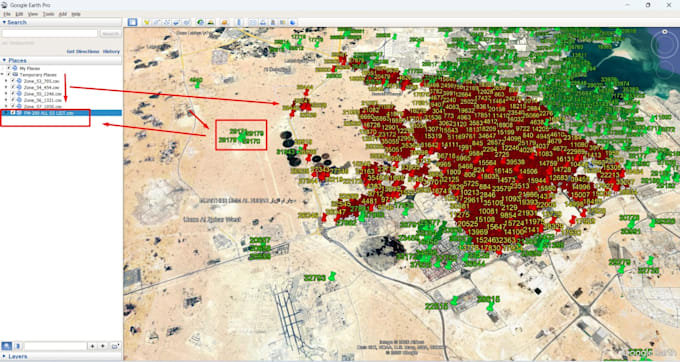Expand the Layers panel header
The width and height of the screenshot is (680, 362).
(61, 356)
